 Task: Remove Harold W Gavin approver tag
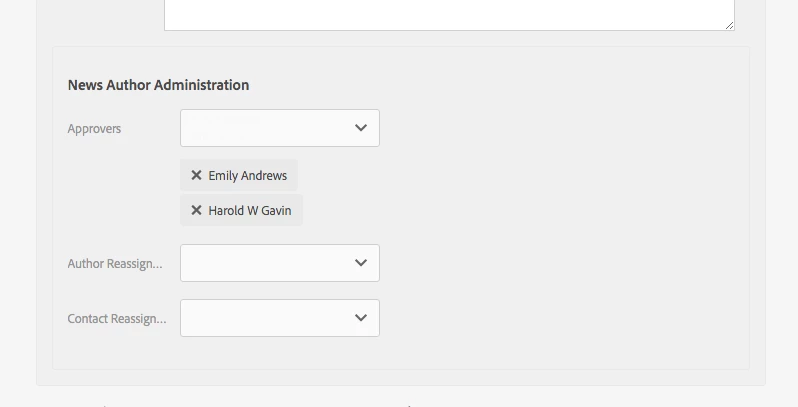pos(196,210)
